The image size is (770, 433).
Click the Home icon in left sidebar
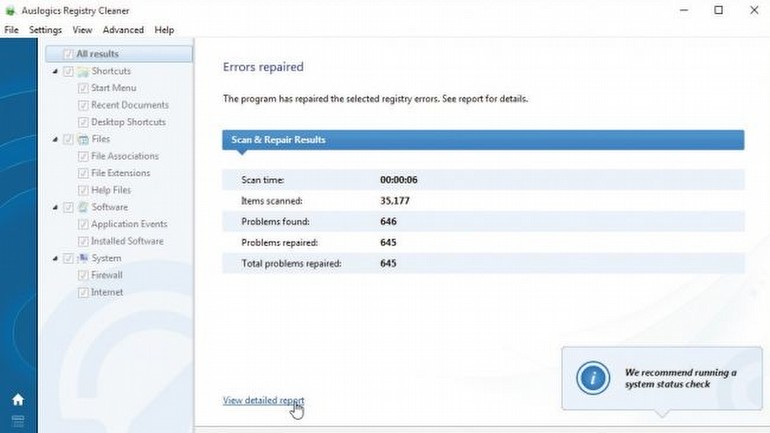point(18,399)
